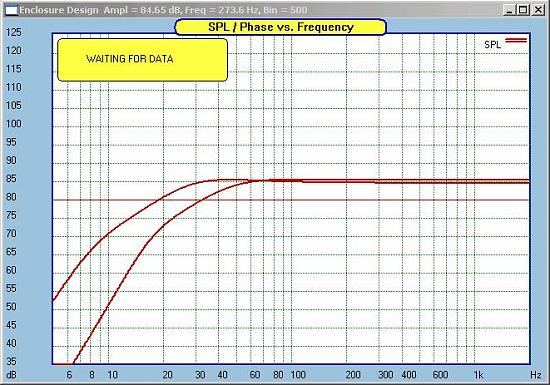Click the 'Hz' unit label
The height and width of the screenshot is (385, 550).
[x=536, y=375]
